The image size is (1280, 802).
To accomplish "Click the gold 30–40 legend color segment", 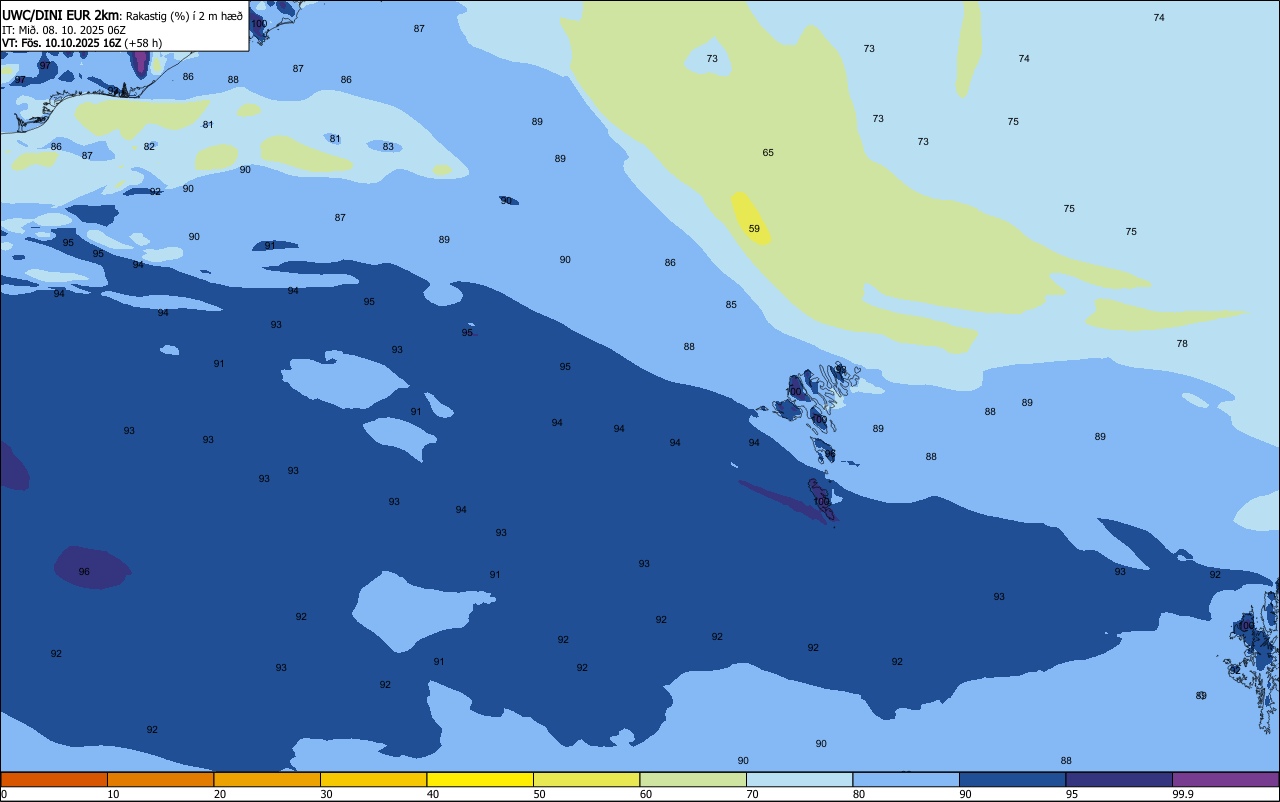I will point(373,779).
